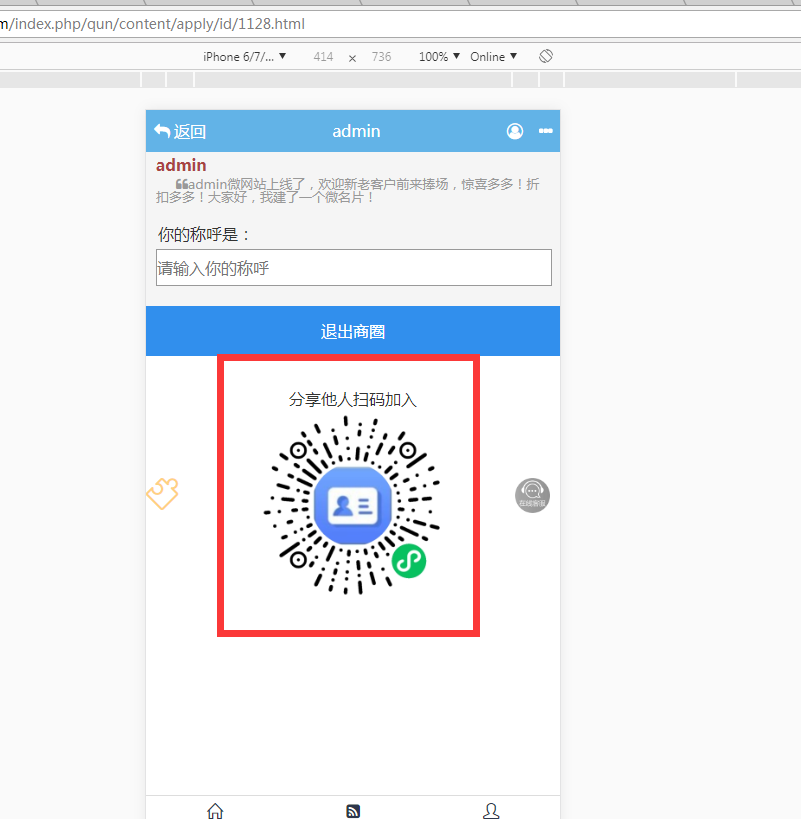The image size is (801, 819).
Task: Open the Online network throttling dropdown
Action: click(x=494, y=57)
